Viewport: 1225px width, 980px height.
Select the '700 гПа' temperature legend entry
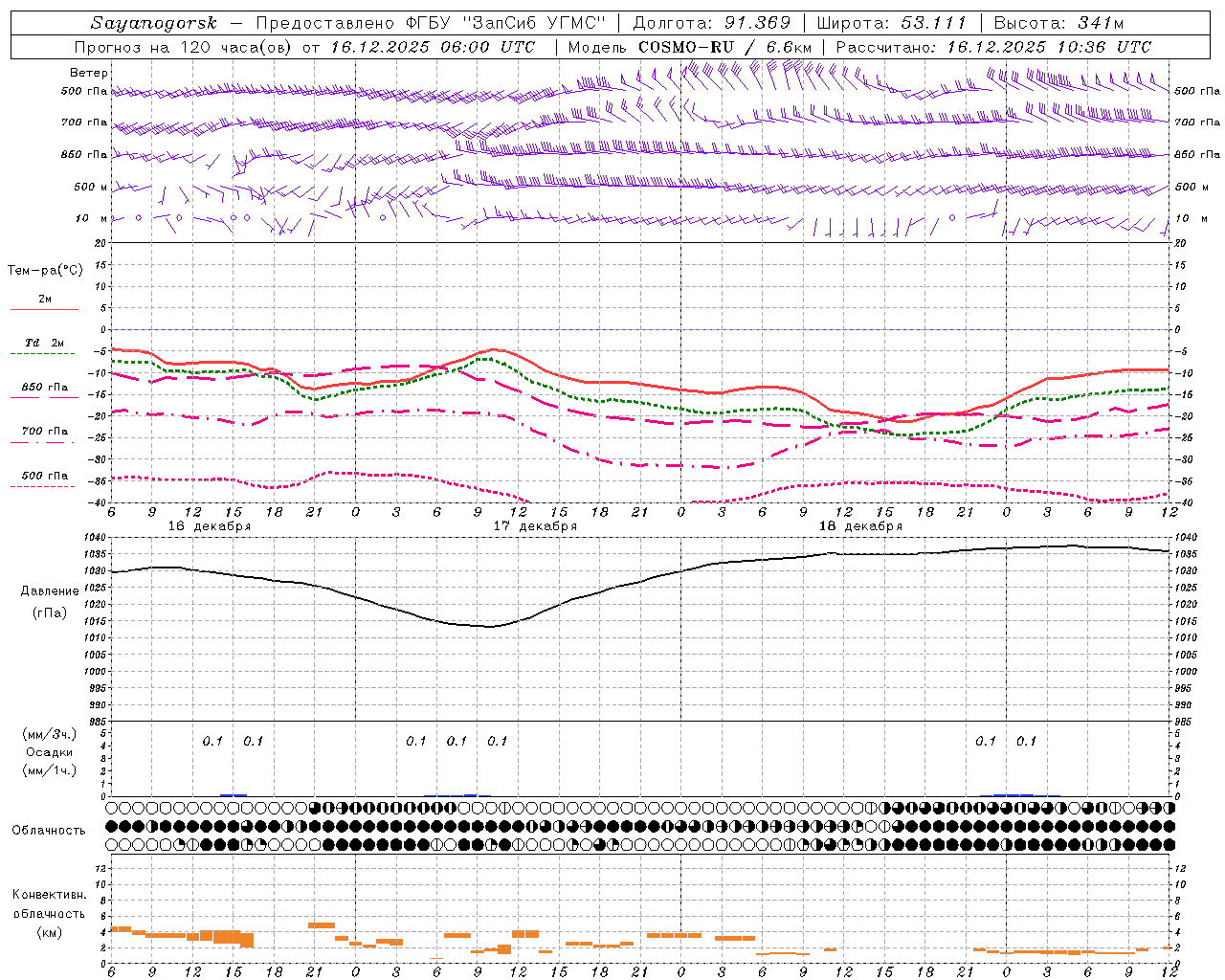click(45, 432)
